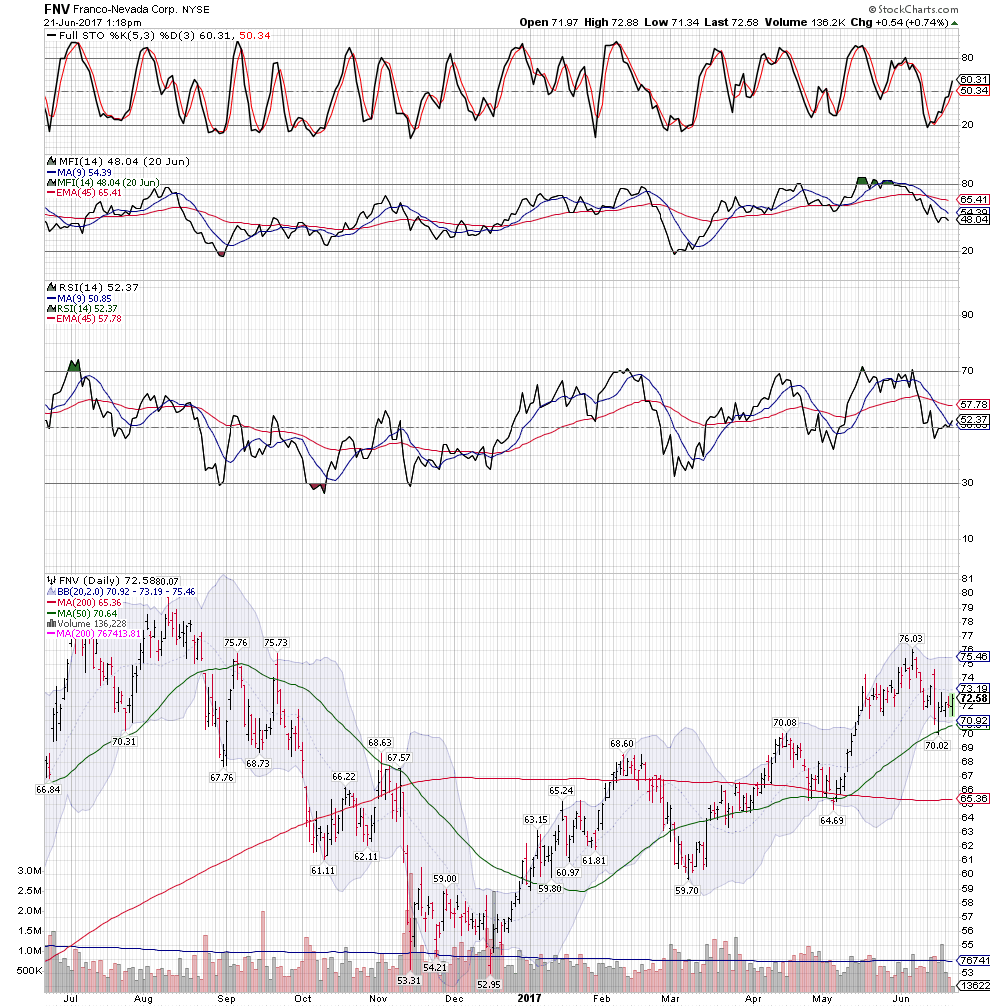Click the Sep month label on time axis
Screen dimensions: 990x1007
point(226,999)
